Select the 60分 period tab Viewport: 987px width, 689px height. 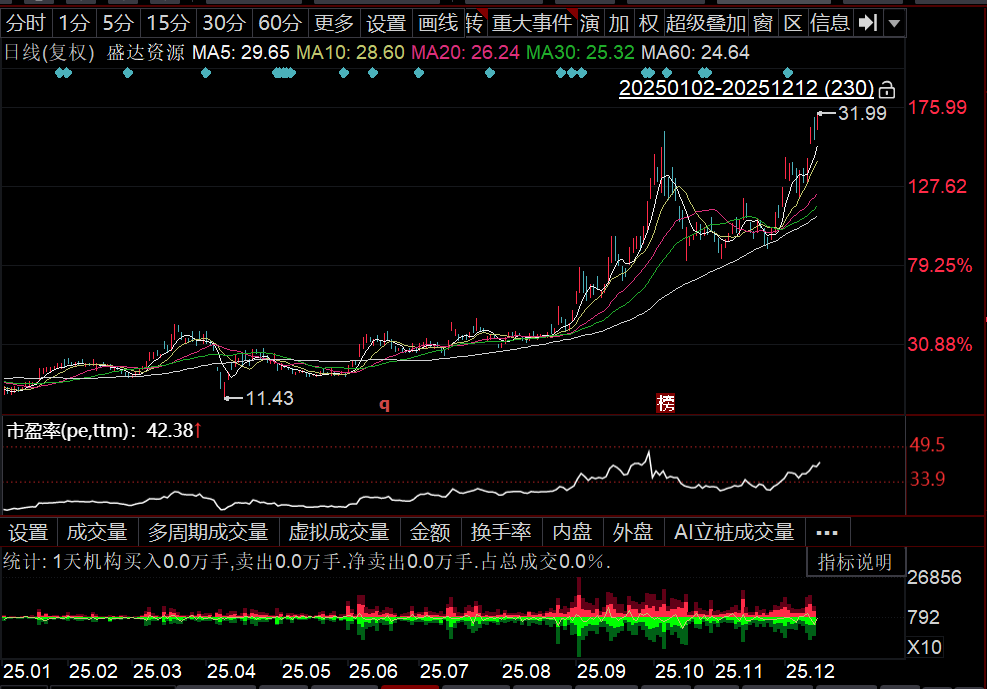(279, 23)
